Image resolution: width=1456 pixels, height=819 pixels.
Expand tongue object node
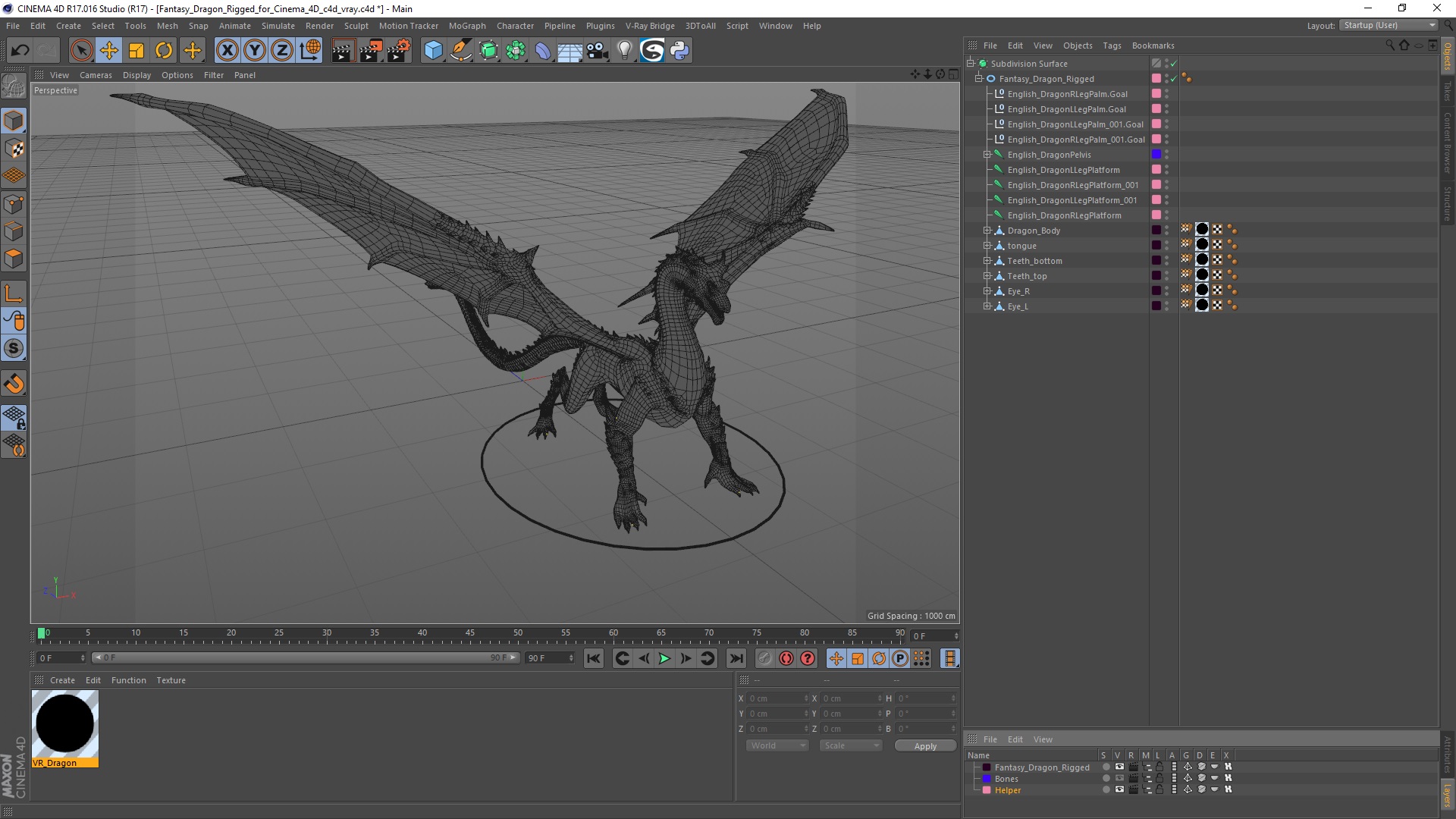(987, 246)
